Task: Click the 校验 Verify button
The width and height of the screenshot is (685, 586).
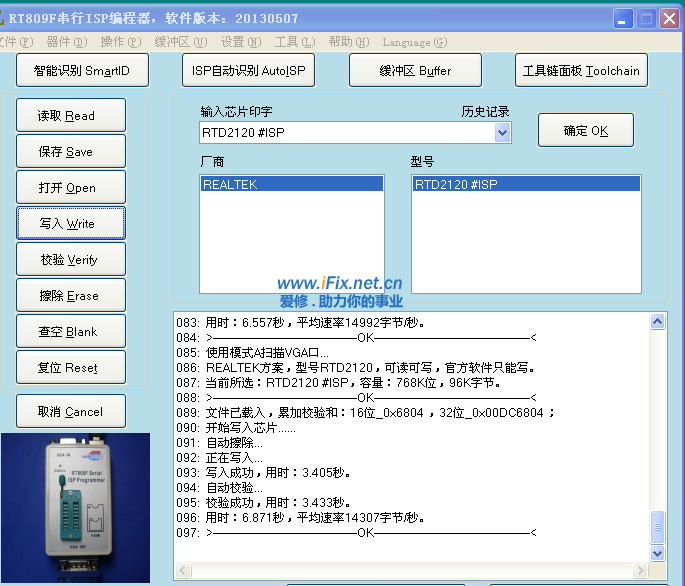Action: [70, 260]
